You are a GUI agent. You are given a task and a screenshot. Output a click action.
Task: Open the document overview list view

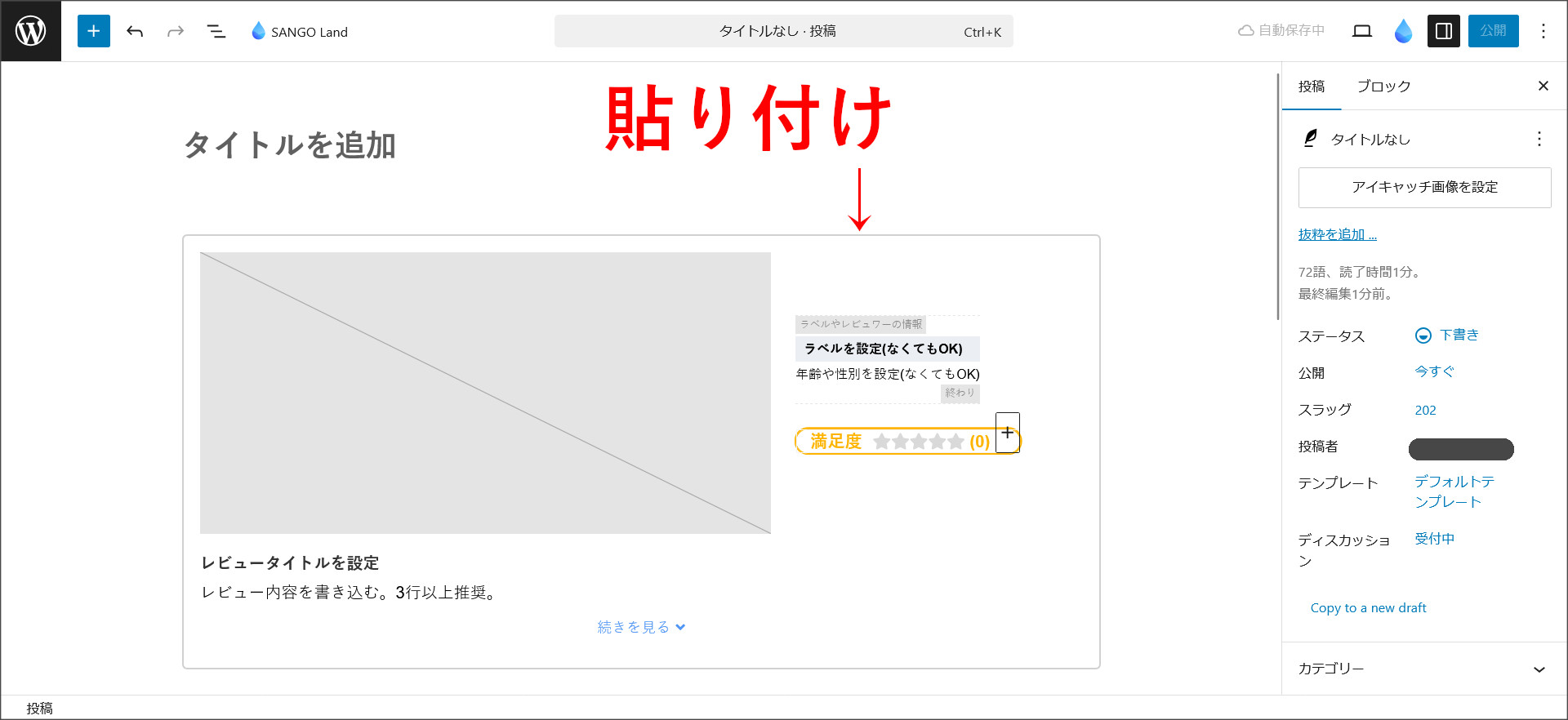coord(216,31)
